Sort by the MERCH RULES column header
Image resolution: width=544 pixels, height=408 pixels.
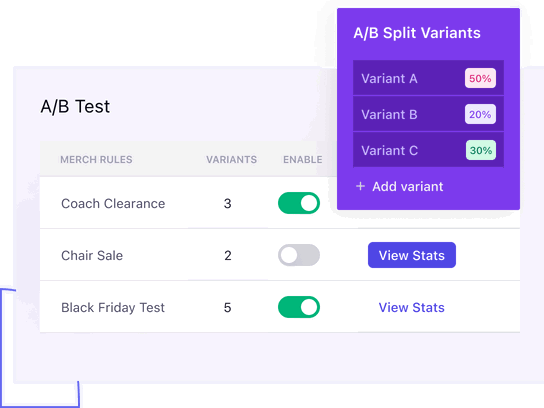[96, 160]
